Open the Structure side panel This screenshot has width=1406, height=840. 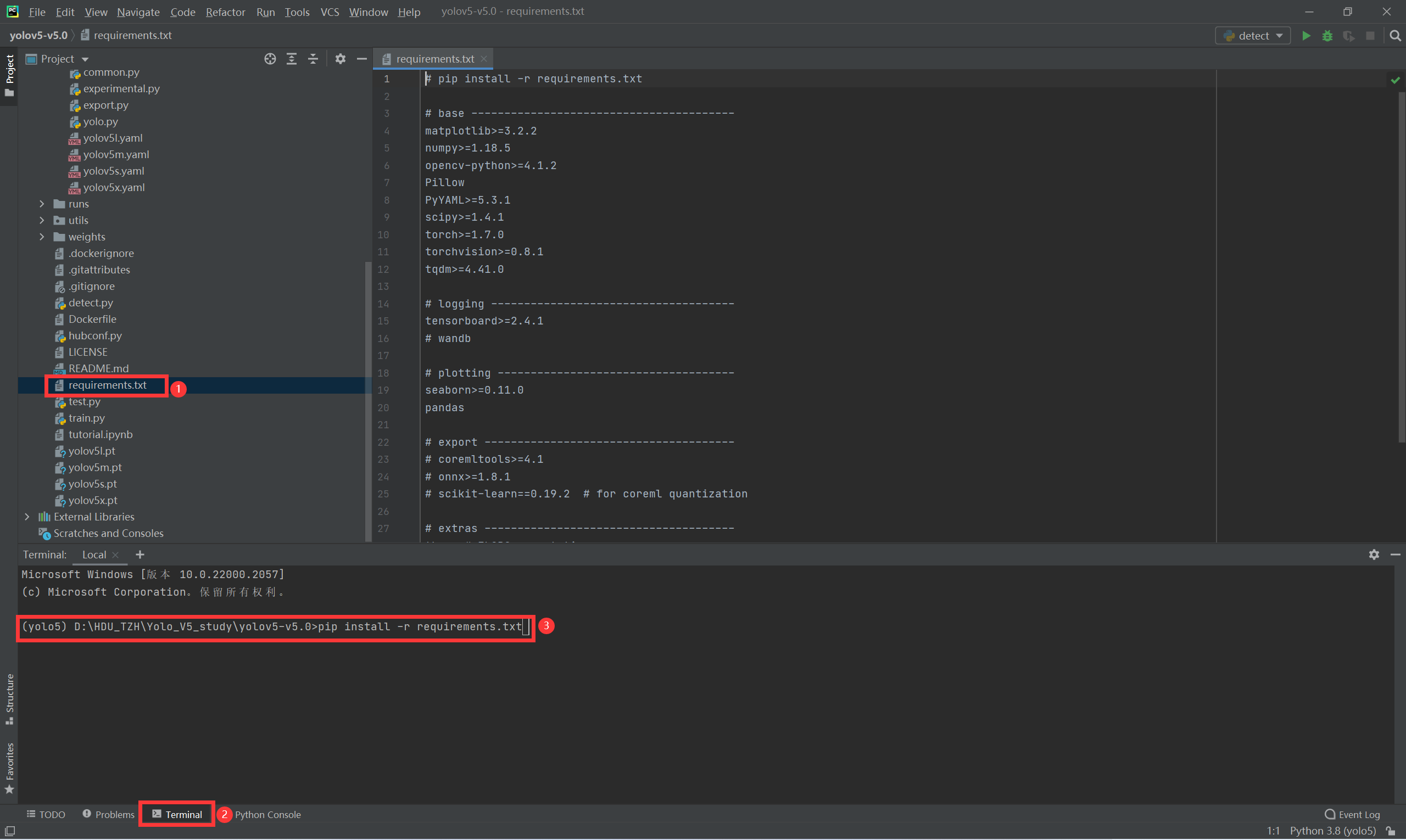click(10, 699)
